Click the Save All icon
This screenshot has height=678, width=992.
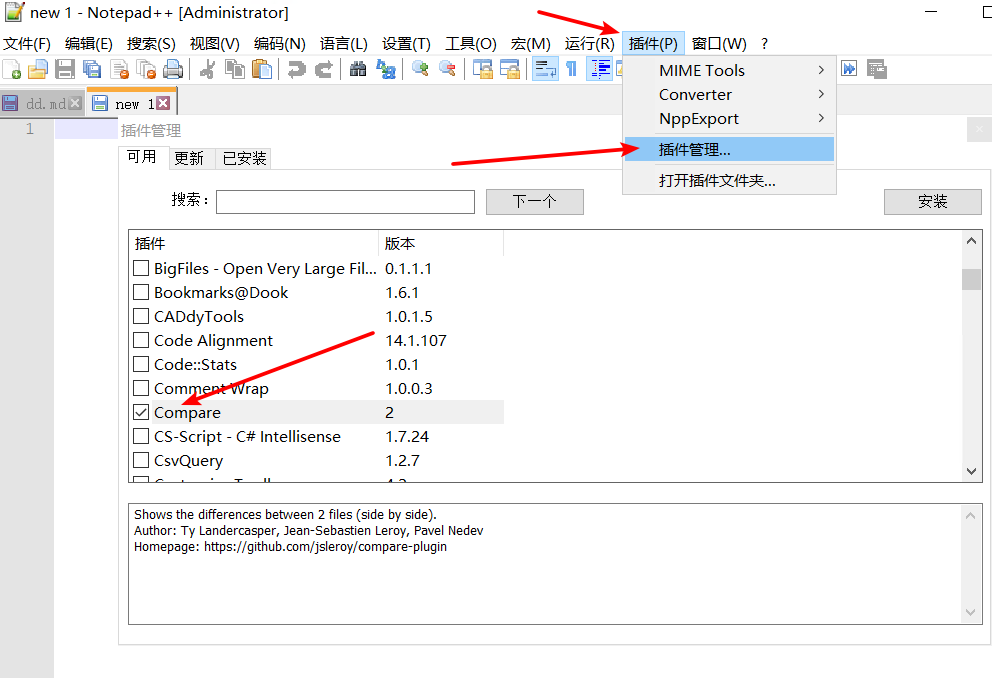click(x=92, y=69)
